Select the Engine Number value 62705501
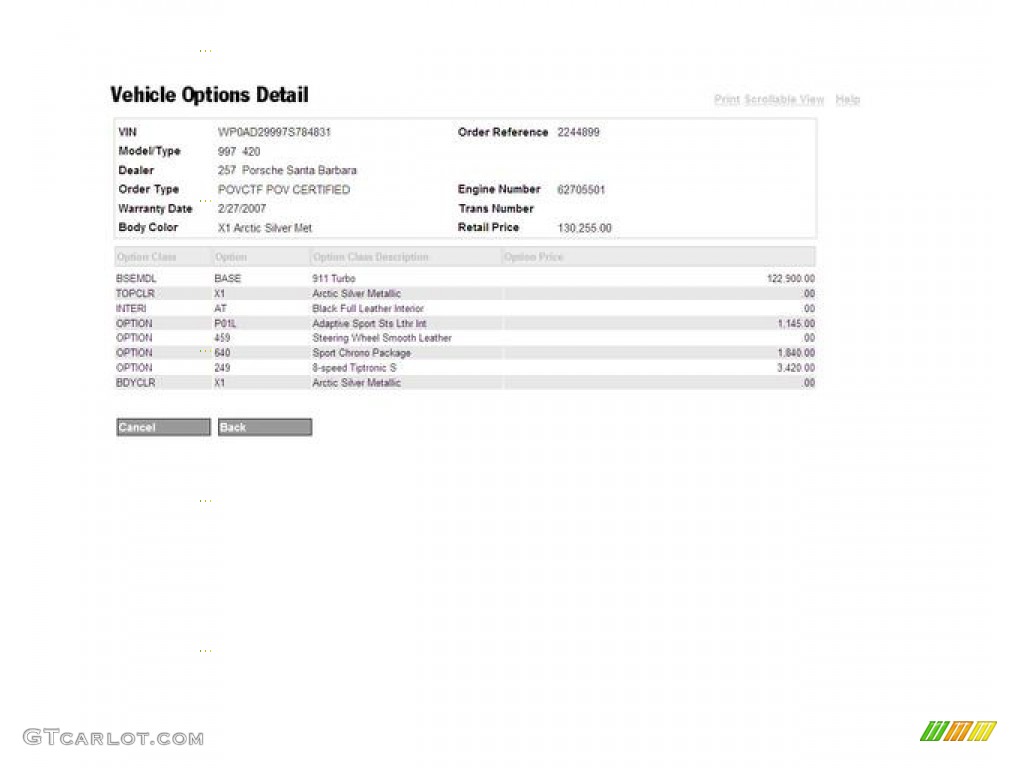 pos(581,189)
